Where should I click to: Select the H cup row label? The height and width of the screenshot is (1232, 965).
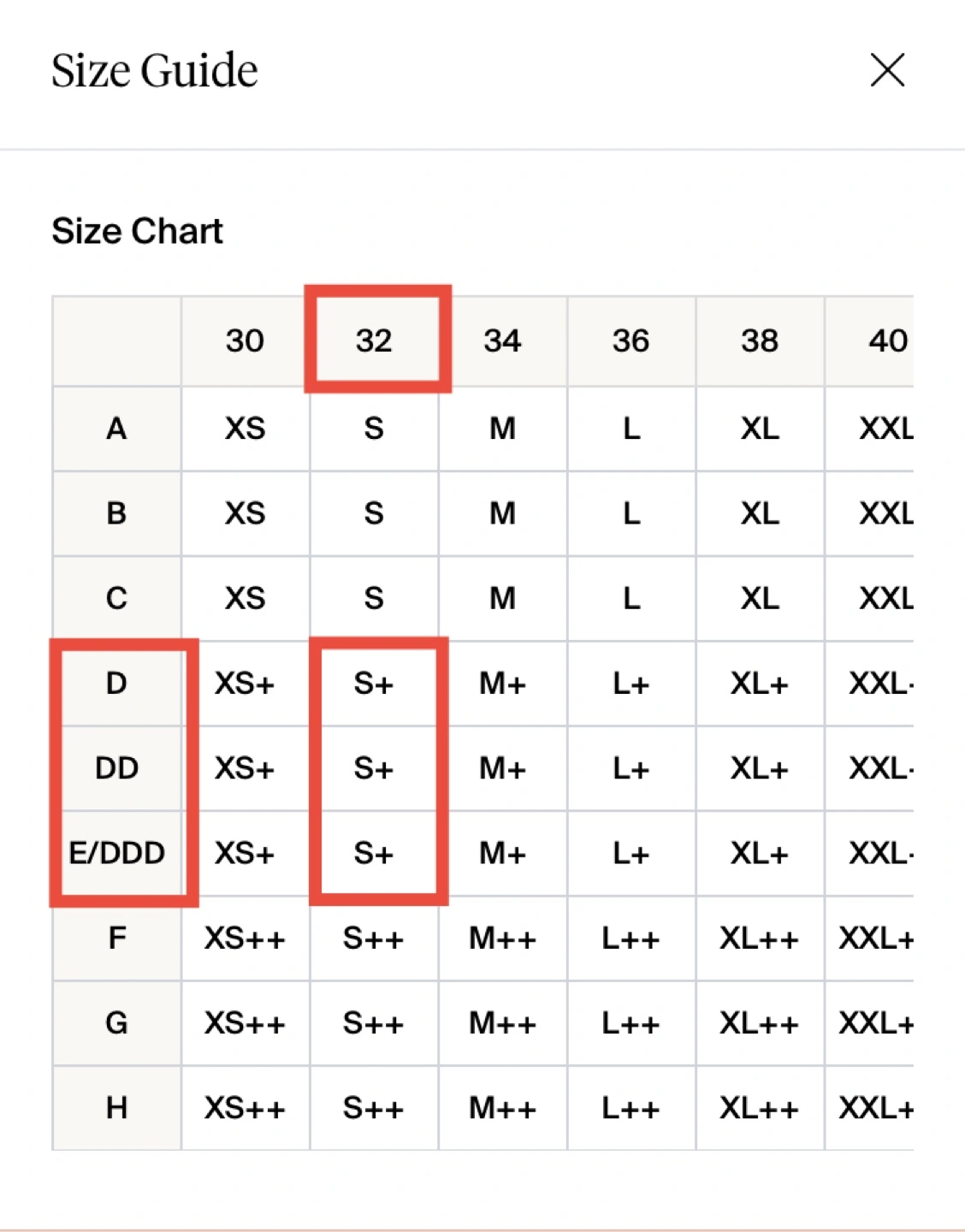coord(116,1108)
